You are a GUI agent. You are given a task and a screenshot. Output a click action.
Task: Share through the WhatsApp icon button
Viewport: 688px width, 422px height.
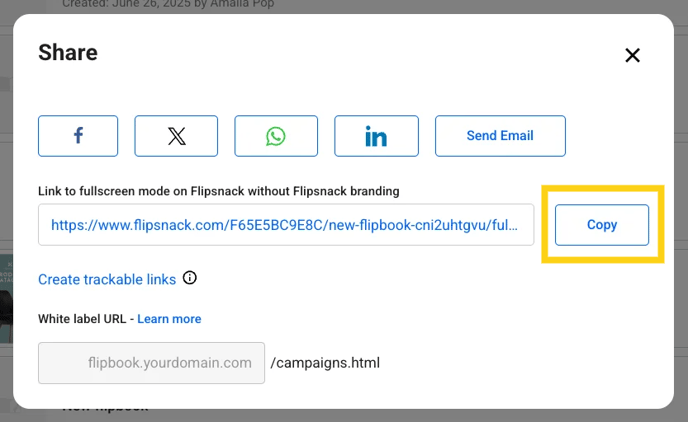pos(276,136)
